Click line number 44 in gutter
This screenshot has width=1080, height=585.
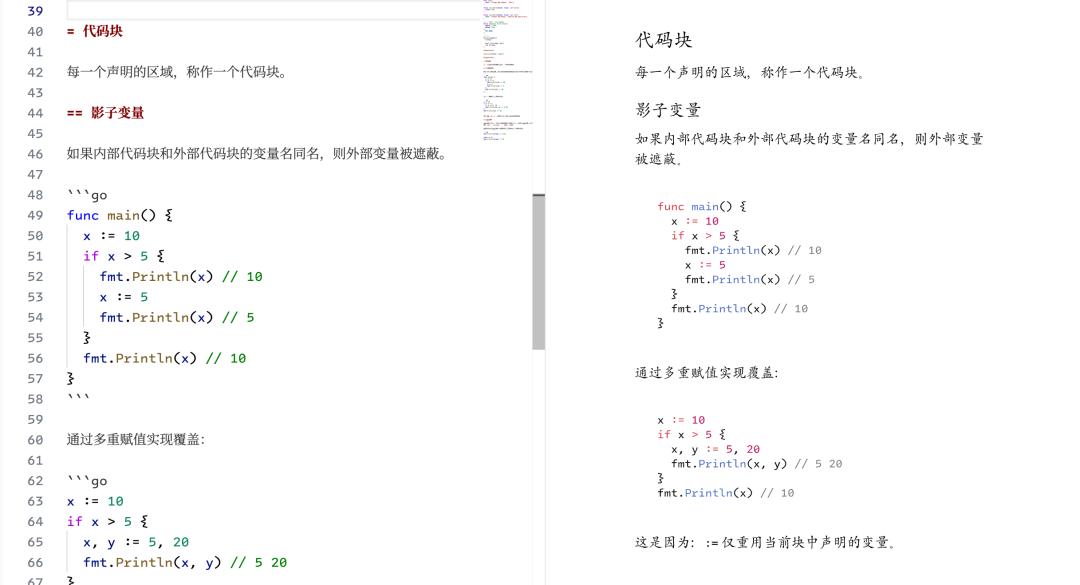coord(34,113)
